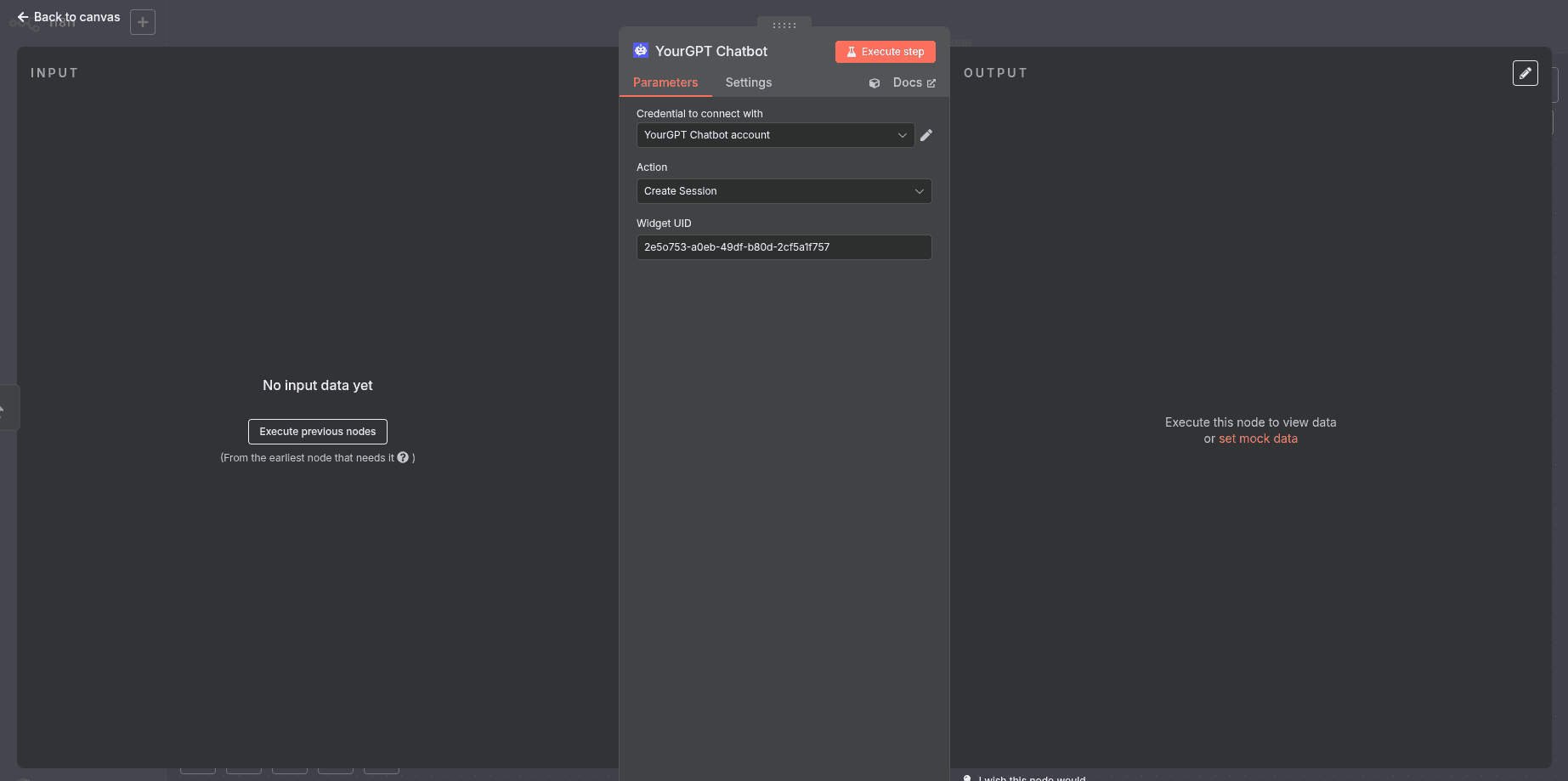This screenshot has height=781, width=1568.
Task: Click the Widget UID input field
Action: (784, 247)
